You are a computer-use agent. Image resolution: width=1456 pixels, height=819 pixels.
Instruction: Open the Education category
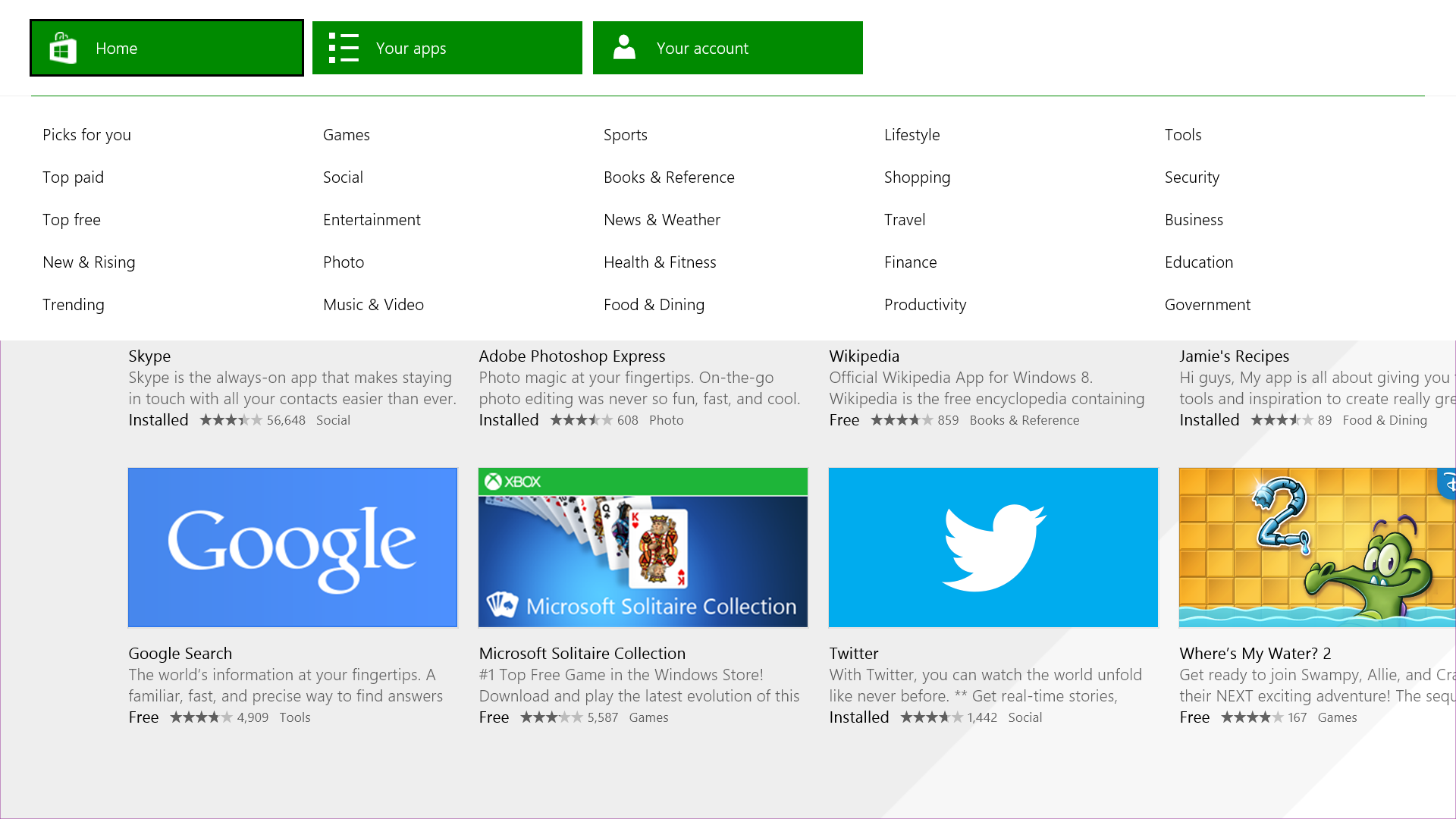point(1199,262)
